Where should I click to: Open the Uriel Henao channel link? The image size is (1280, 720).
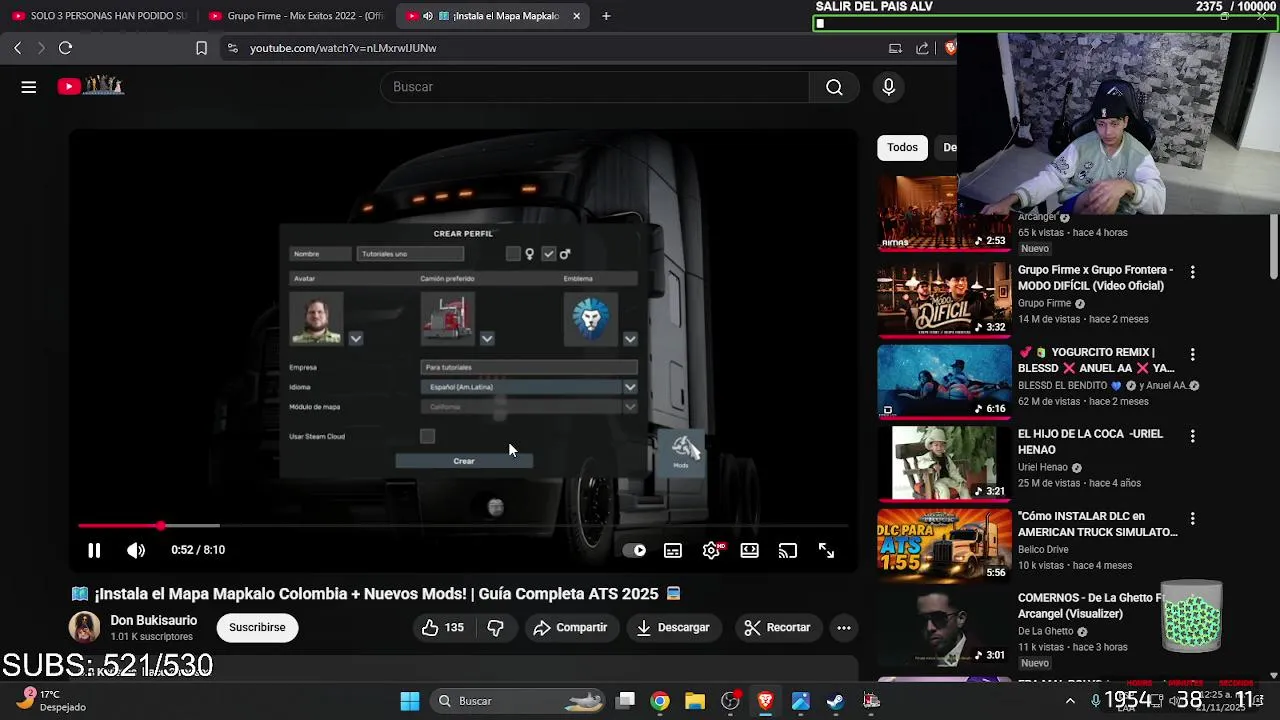click(x=1043, y=467)
